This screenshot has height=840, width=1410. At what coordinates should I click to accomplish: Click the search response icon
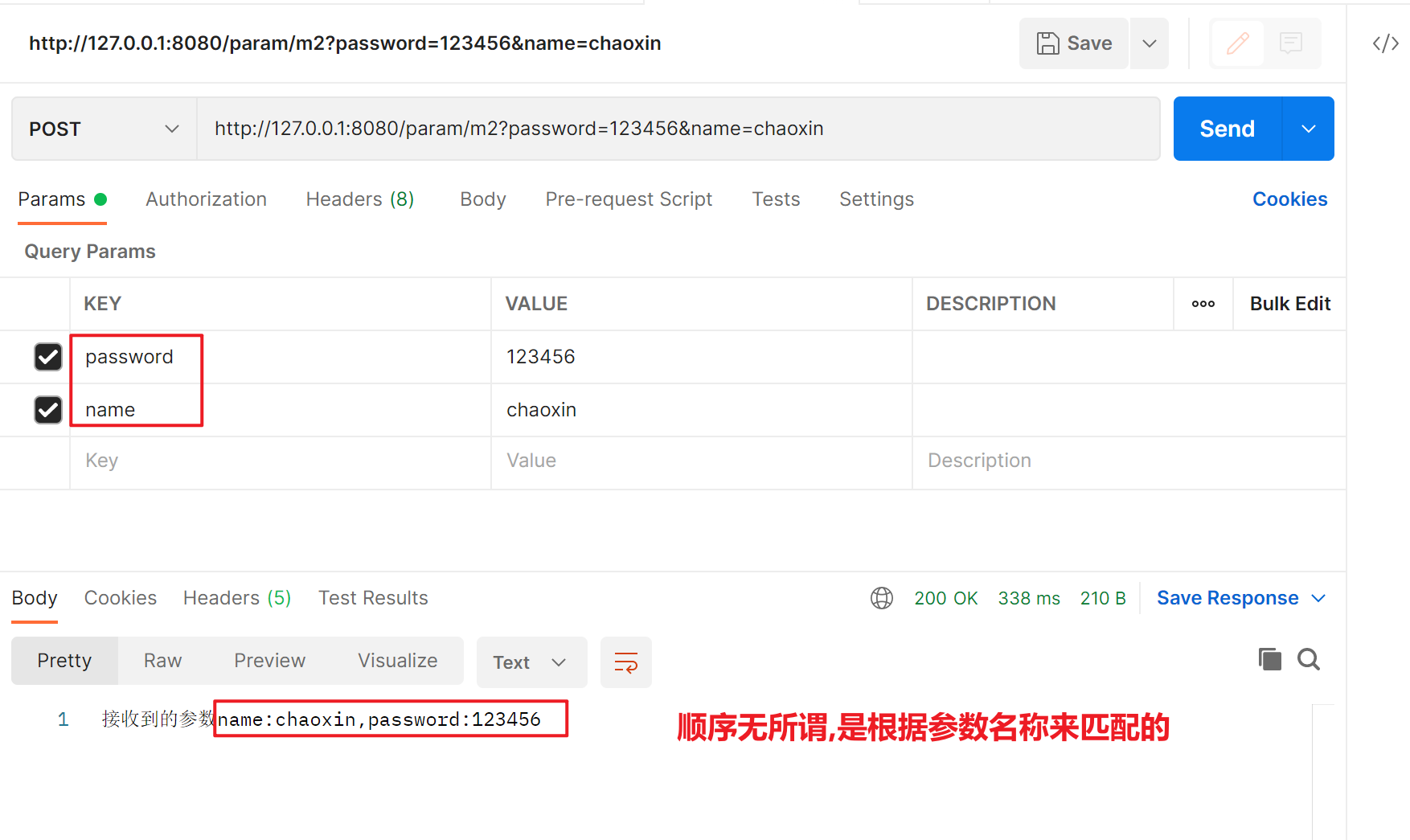click(x=1309, y=660)
